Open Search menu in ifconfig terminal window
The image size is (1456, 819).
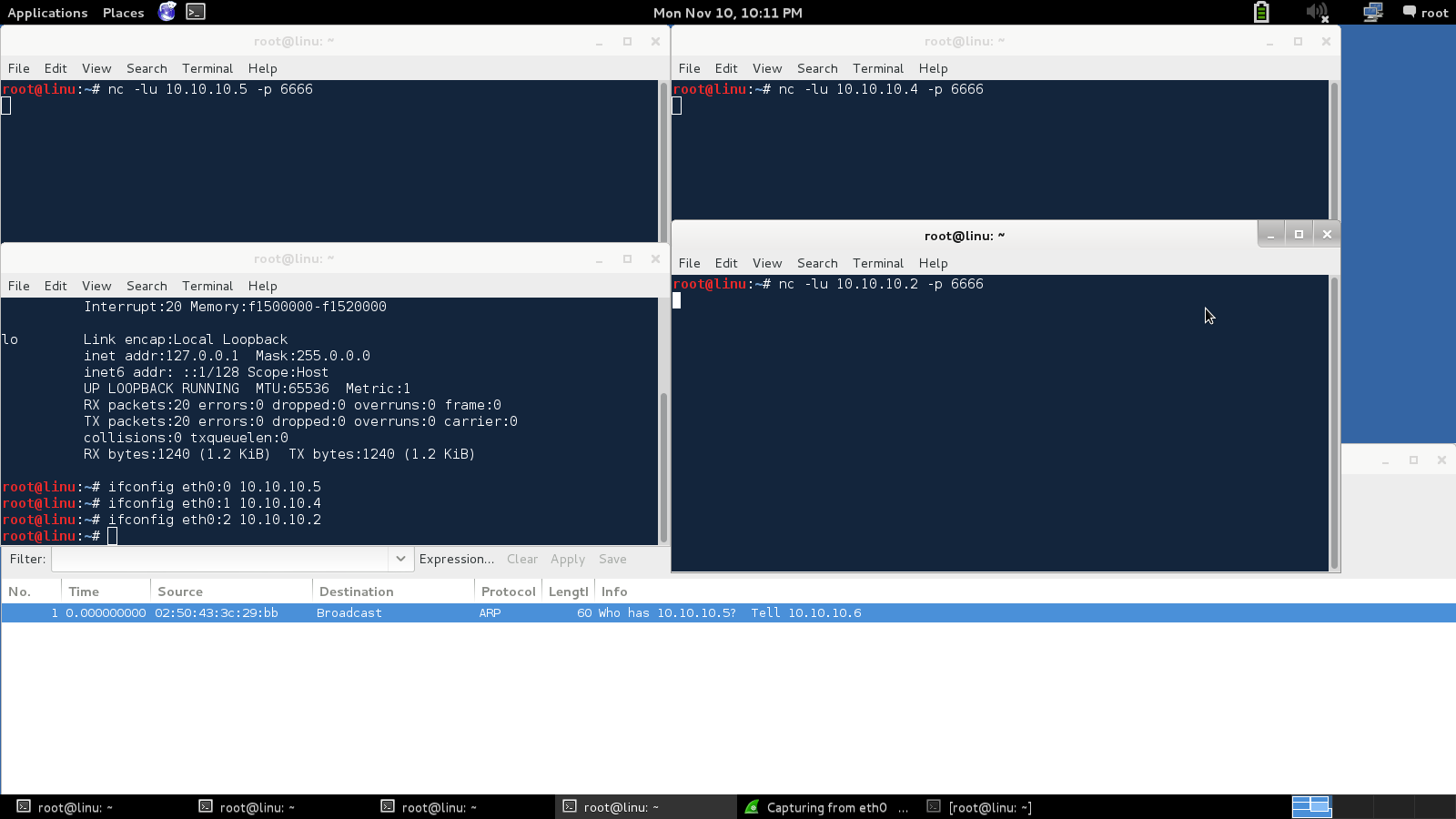(147, 286)
